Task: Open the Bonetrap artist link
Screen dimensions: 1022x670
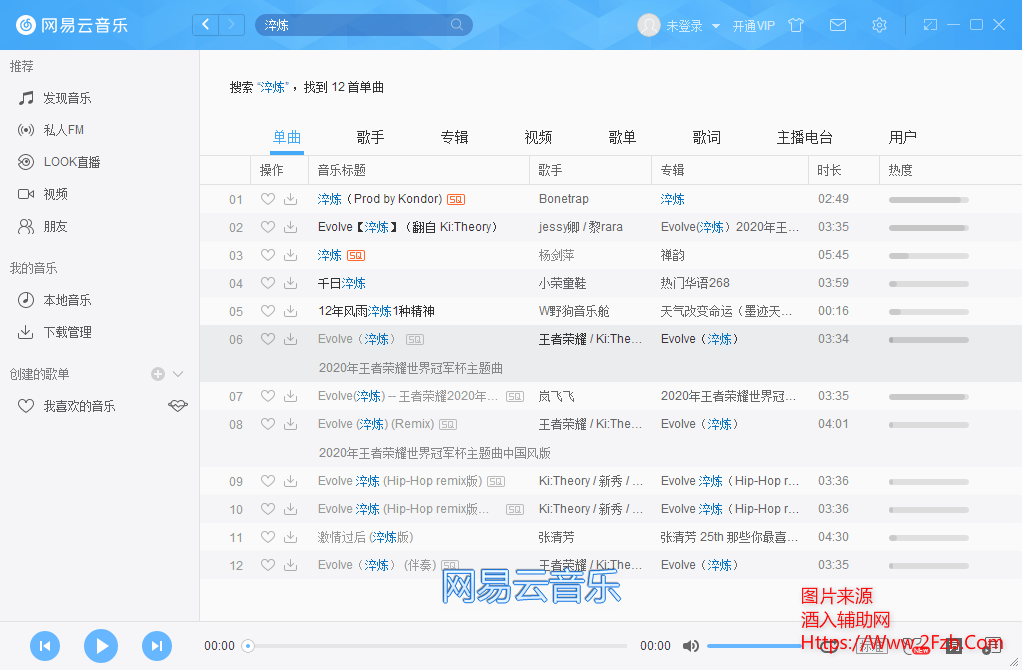Action: coord(564,199)
